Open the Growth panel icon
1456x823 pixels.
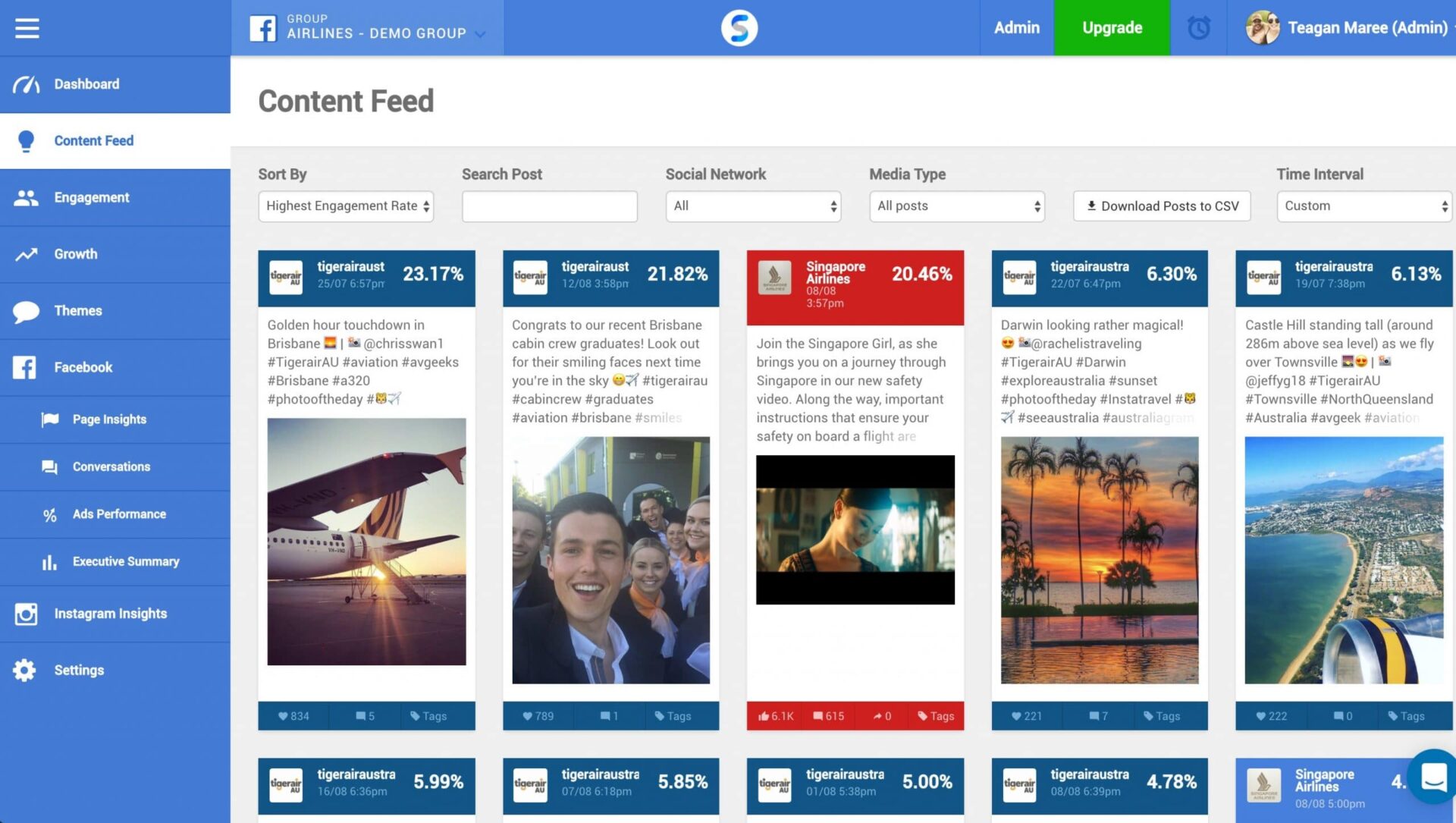click(27, 253)
